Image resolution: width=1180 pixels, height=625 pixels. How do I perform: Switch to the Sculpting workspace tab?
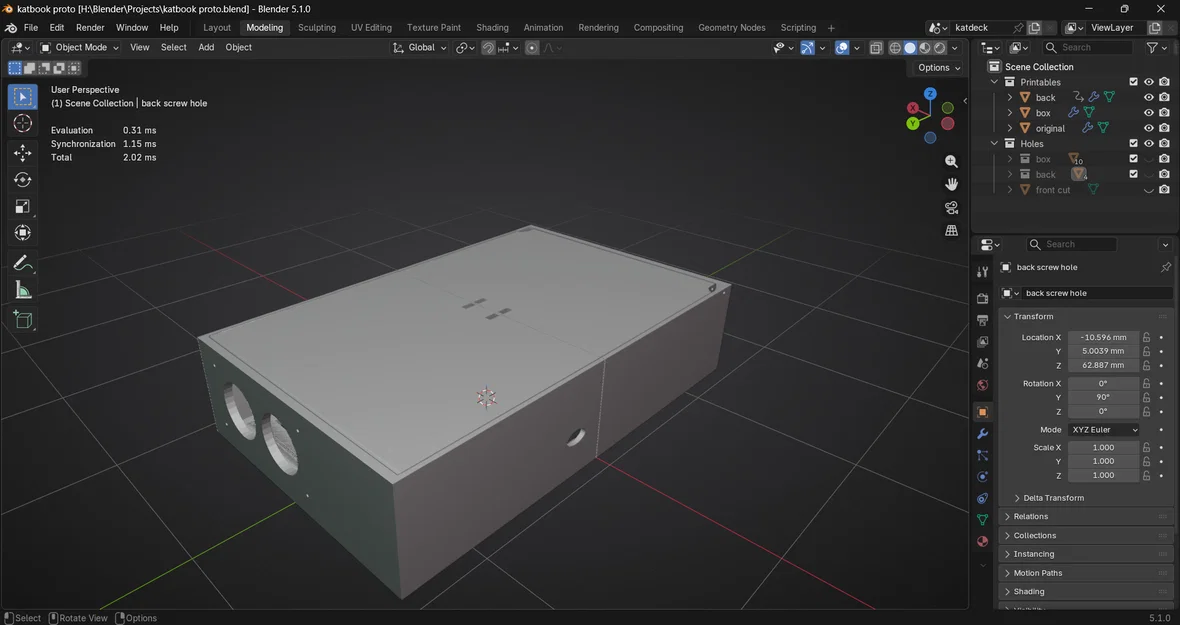317,28
